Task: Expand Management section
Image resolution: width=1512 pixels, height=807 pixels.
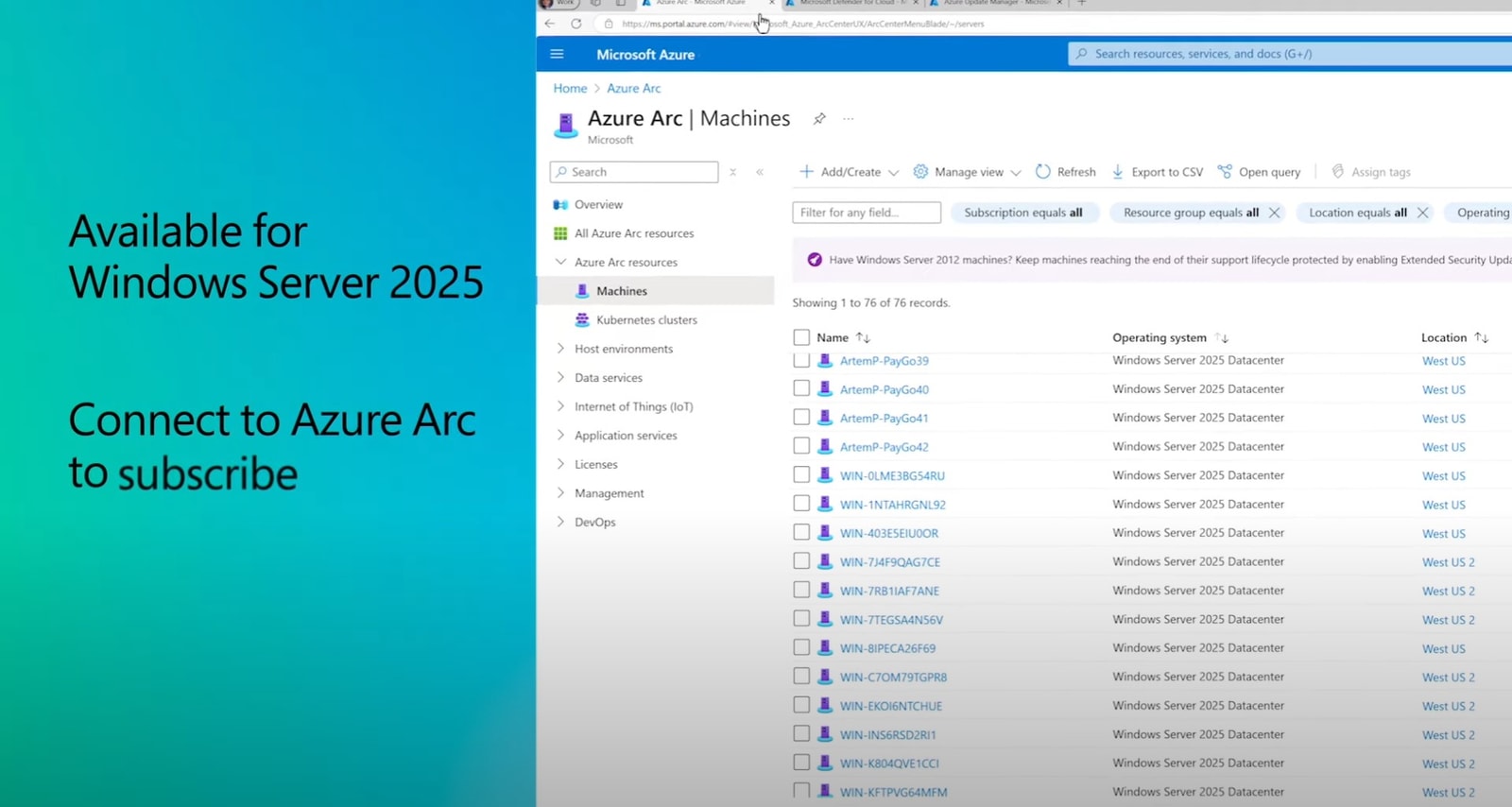Action: tap(560, 492)
